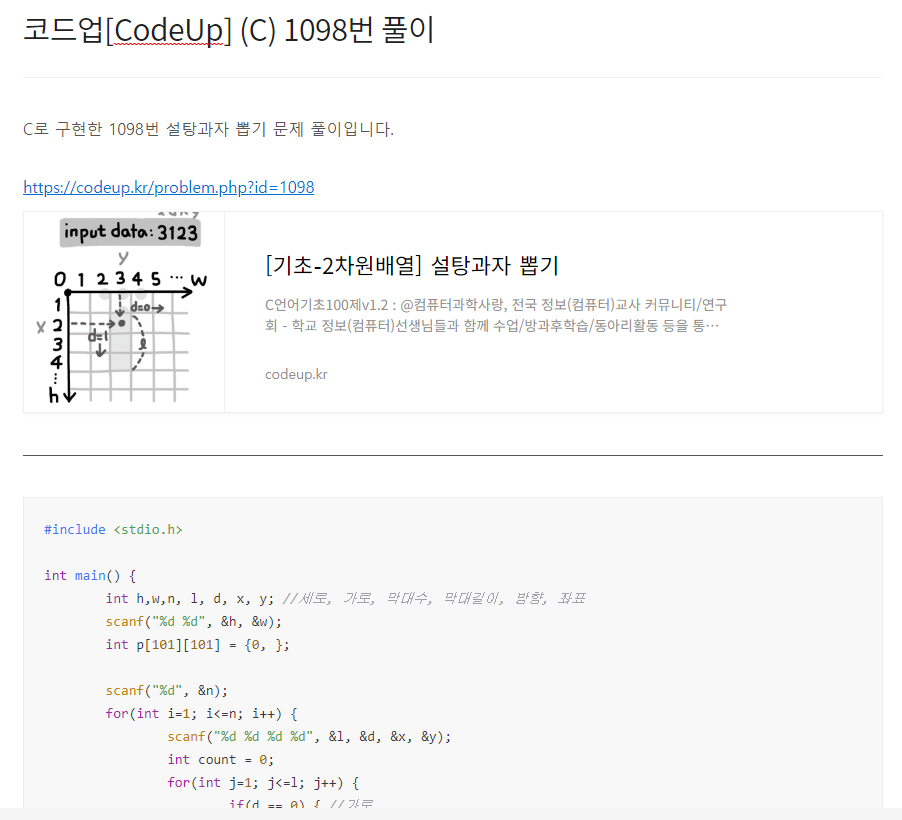Click the scanf("%d %d", &h, &w) line
The width and height of the screenshot is (902, 820).
tap(193, 621)
